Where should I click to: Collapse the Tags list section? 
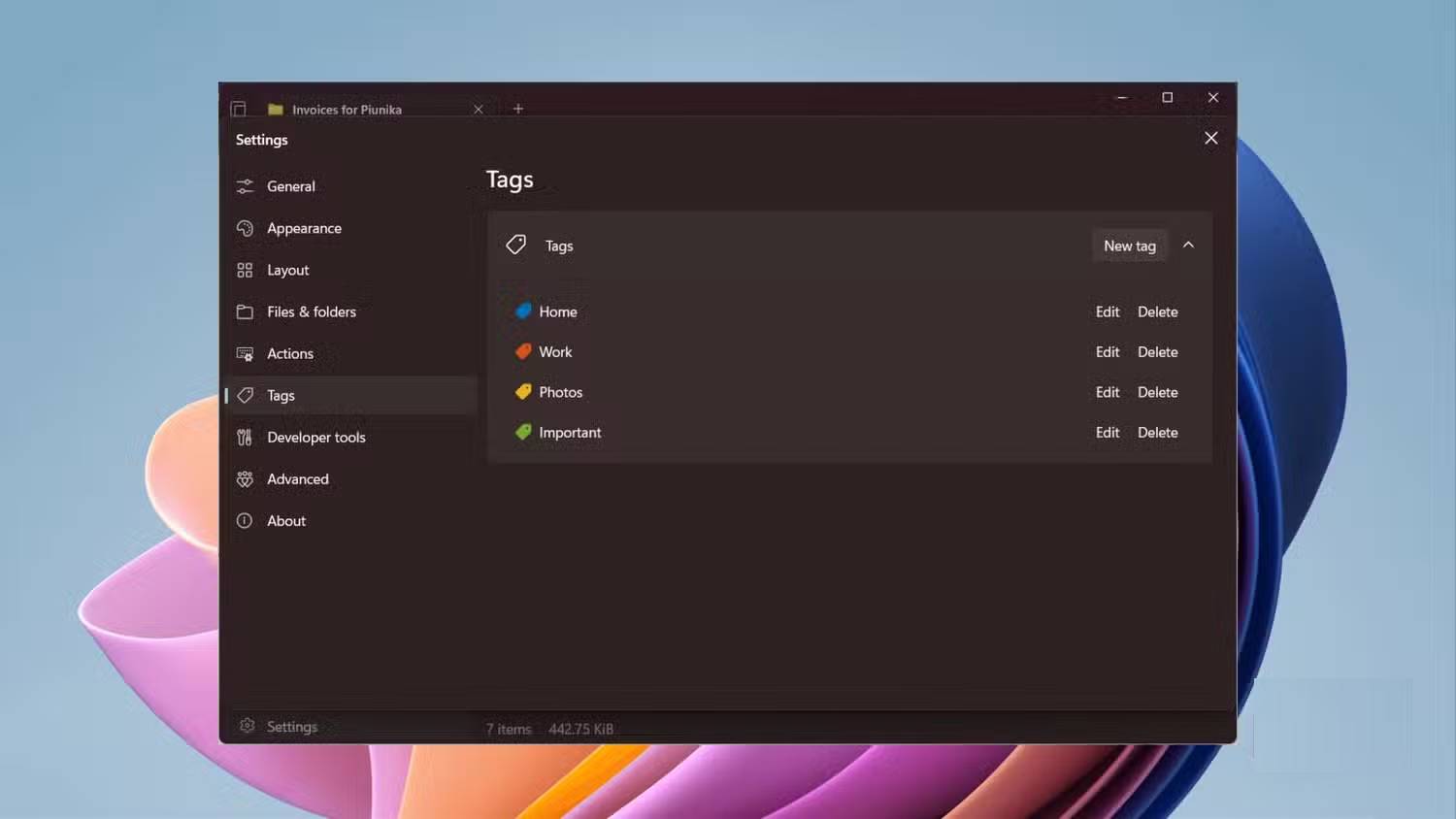point(1189,245)
